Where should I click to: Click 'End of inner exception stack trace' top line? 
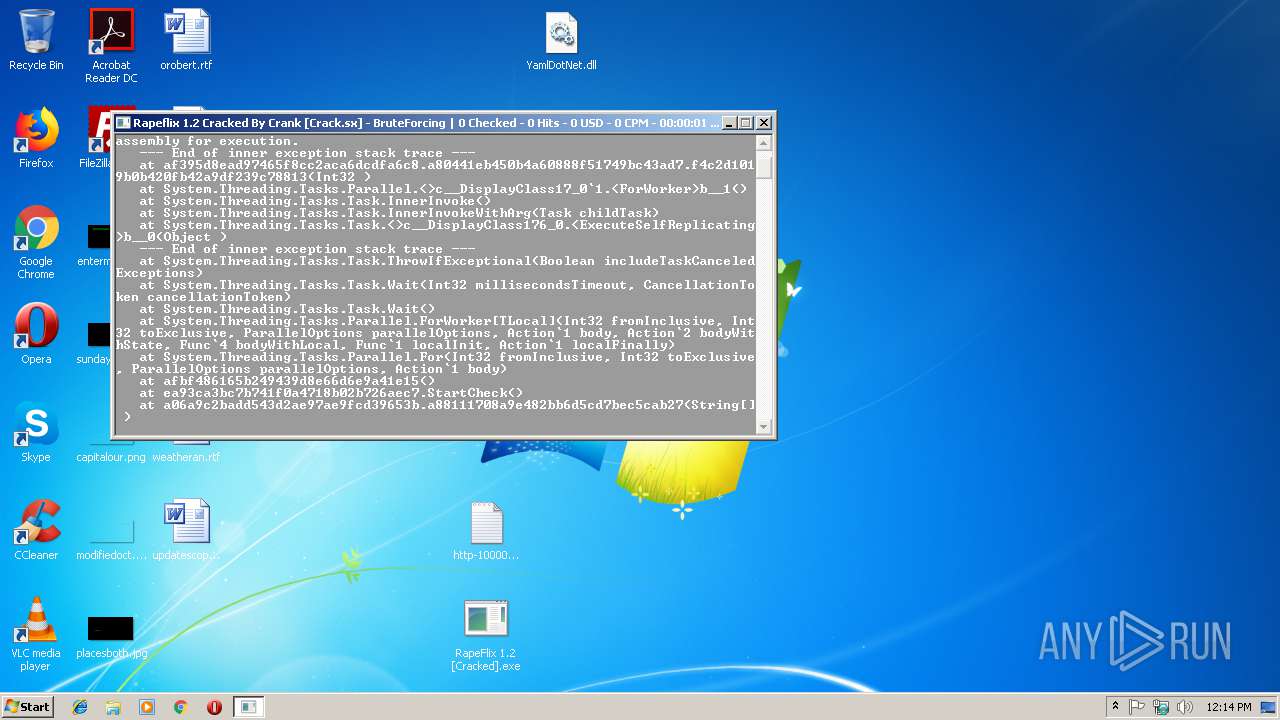pyautogui.click(x=307, y=153)
